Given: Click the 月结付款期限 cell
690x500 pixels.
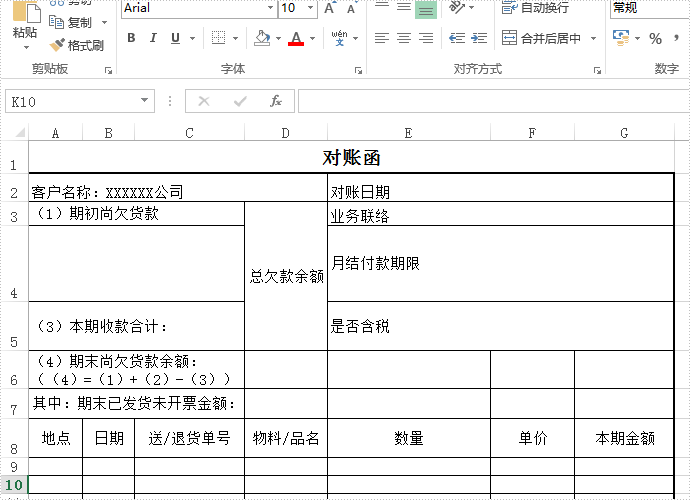Looking at the screenshot, I should (x=501, y=264).
